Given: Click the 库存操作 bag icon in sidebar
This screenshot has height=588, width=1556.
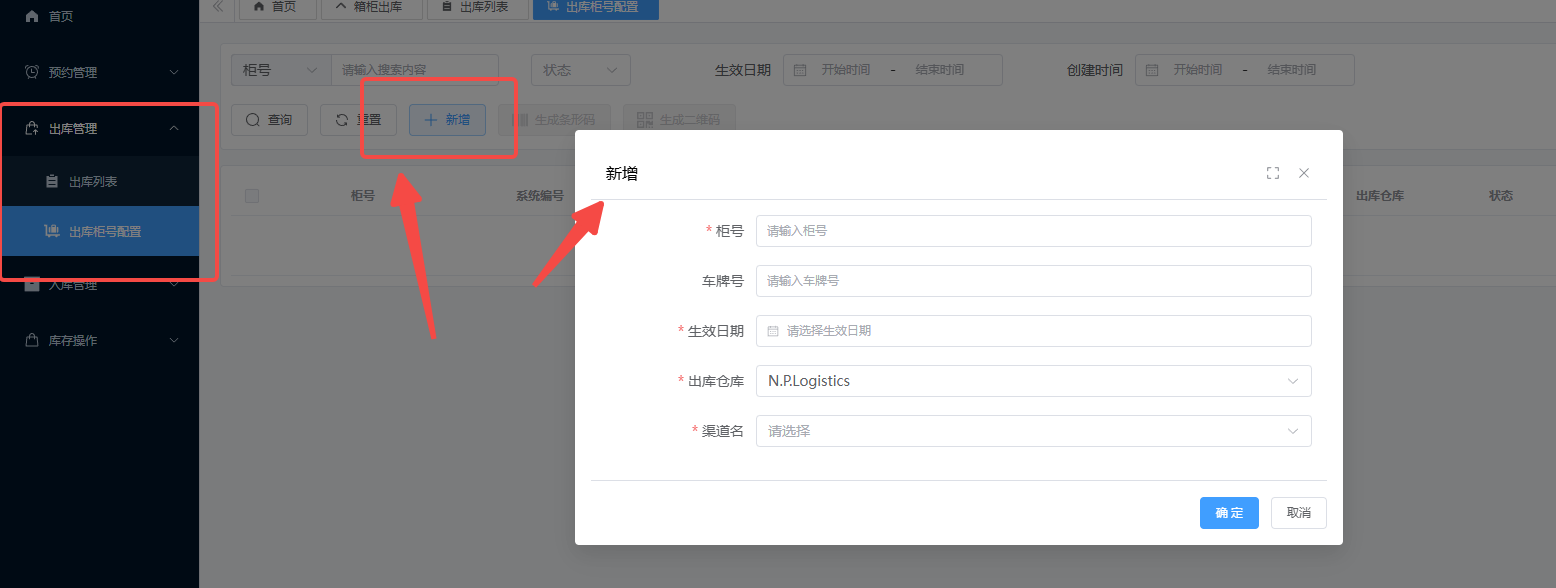Looking at the screenshot, I should [32, 340].
